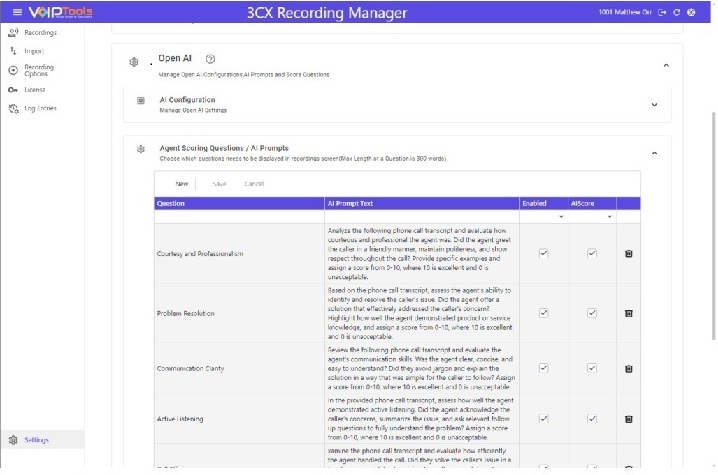The image size is (718, 475).
Task: Toggle Enabled for Communication Clarity
Action: point(544,368)
